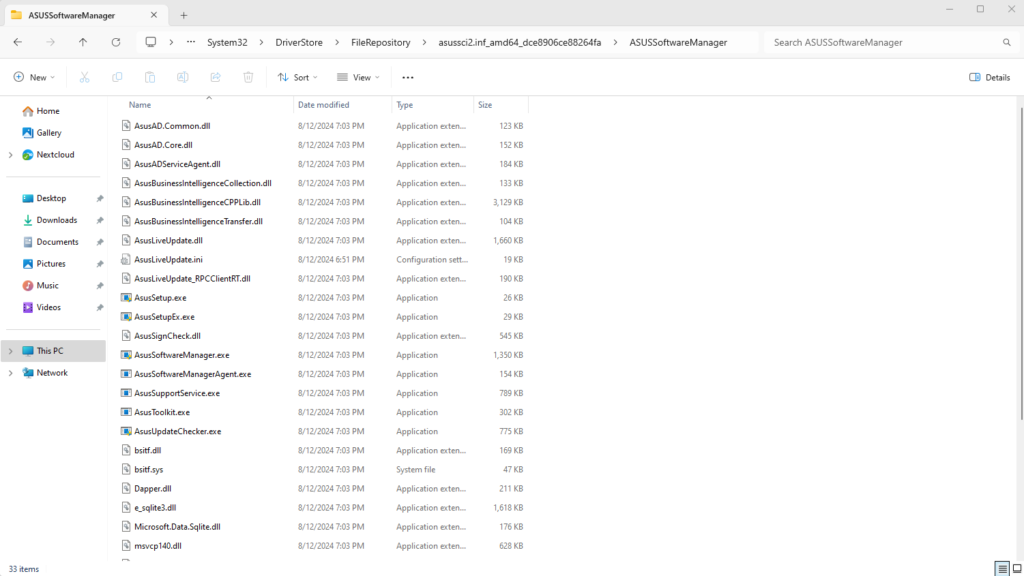Click FileRepository in the address breadcrumb
Screen dimensions: 1024x576
(x=380, y=42)
